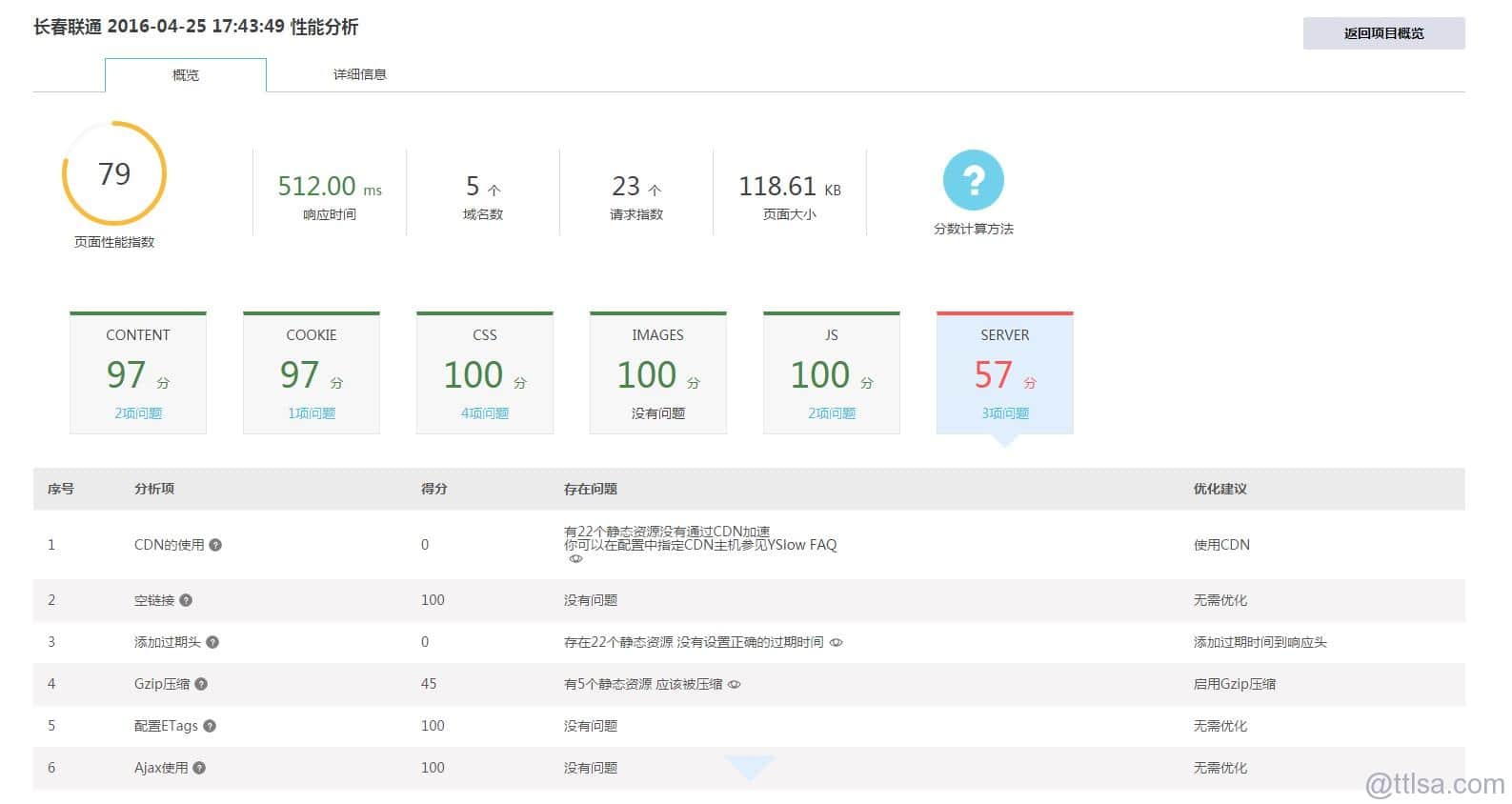The image size is (1512, 804).
Task: Click help icon next to Ajax使用
Action: (199, 768)
